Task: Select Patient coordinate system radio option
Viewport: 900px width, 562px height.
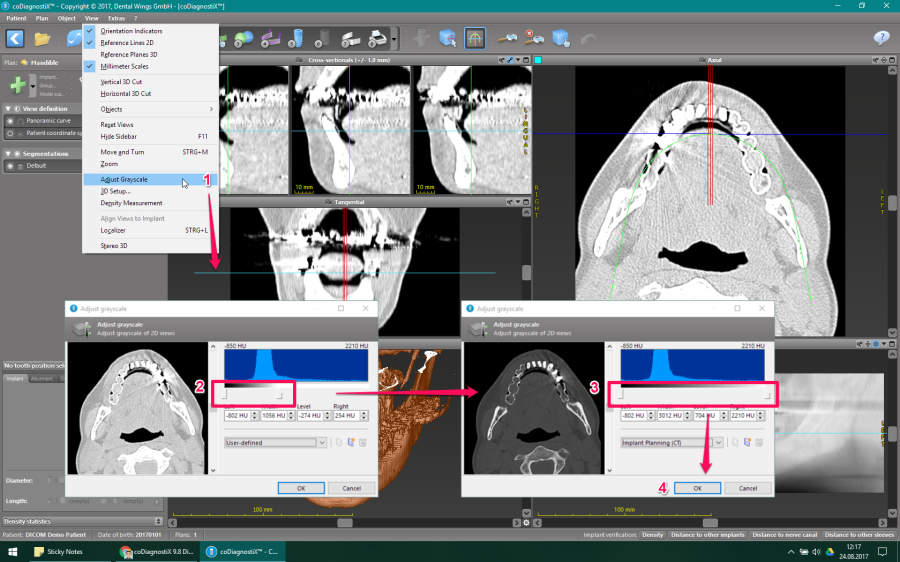Action: click(10, 133)
